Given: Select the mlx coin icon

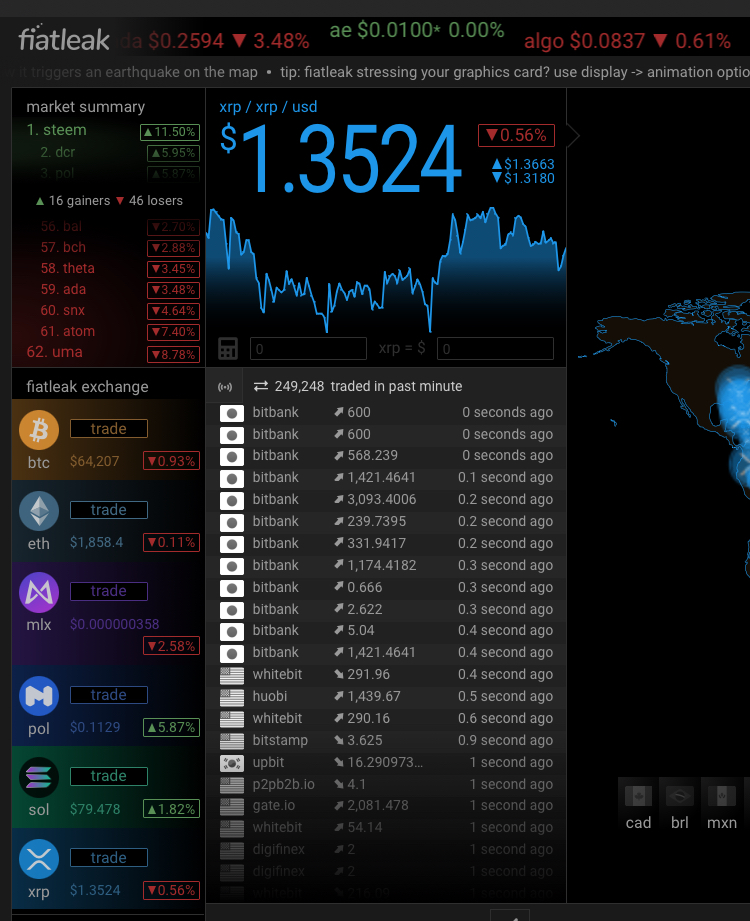Looking at the screenshot, I should (x=39, y=592).
